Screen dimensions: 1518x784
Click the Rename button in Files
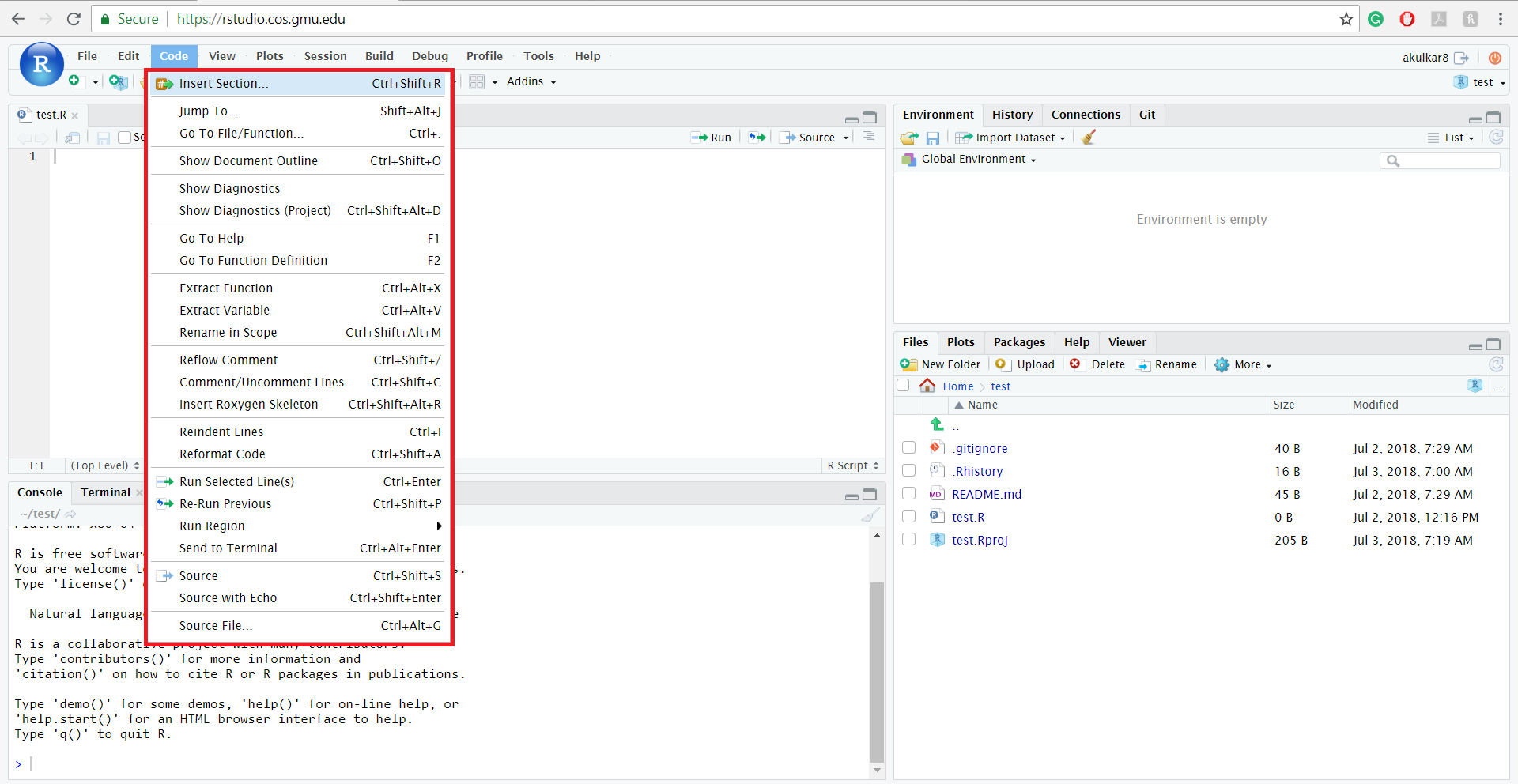(1167, 364)
